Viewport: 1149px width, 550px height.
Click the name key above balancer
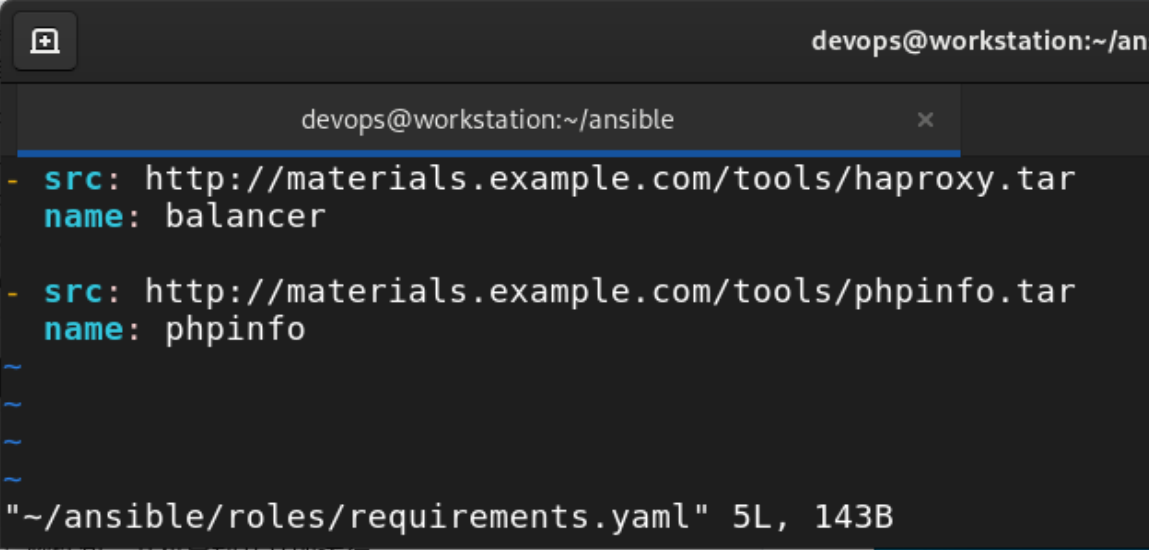pyautogui.click(x=84, y=217)
